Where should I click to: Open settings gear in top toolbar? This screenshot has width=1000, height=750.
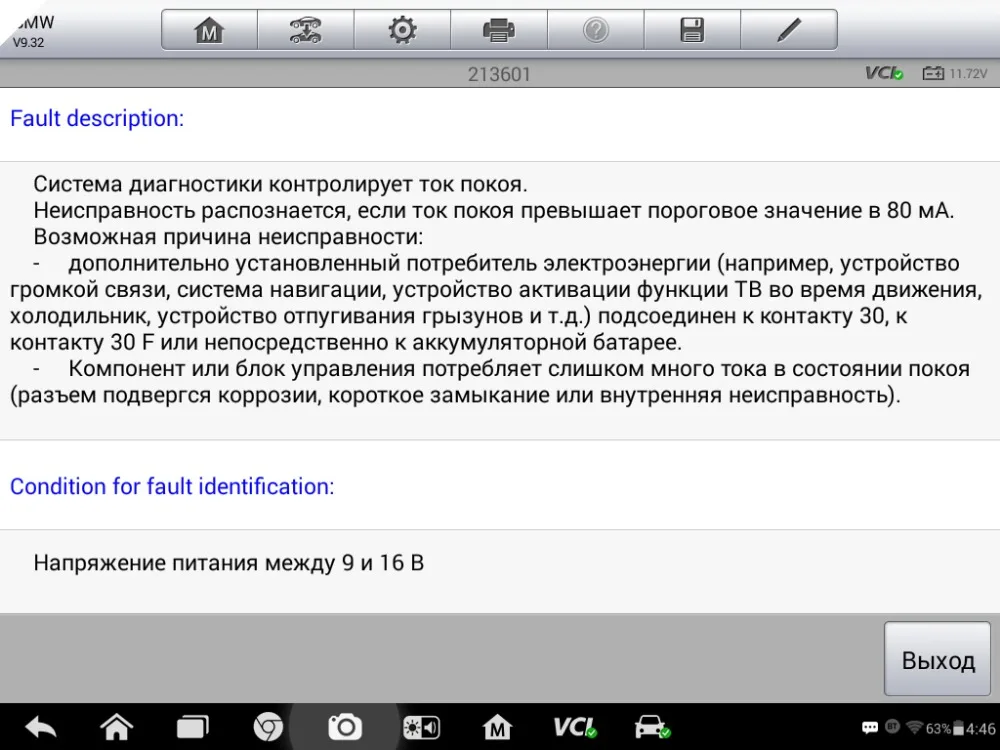[402, 30]
